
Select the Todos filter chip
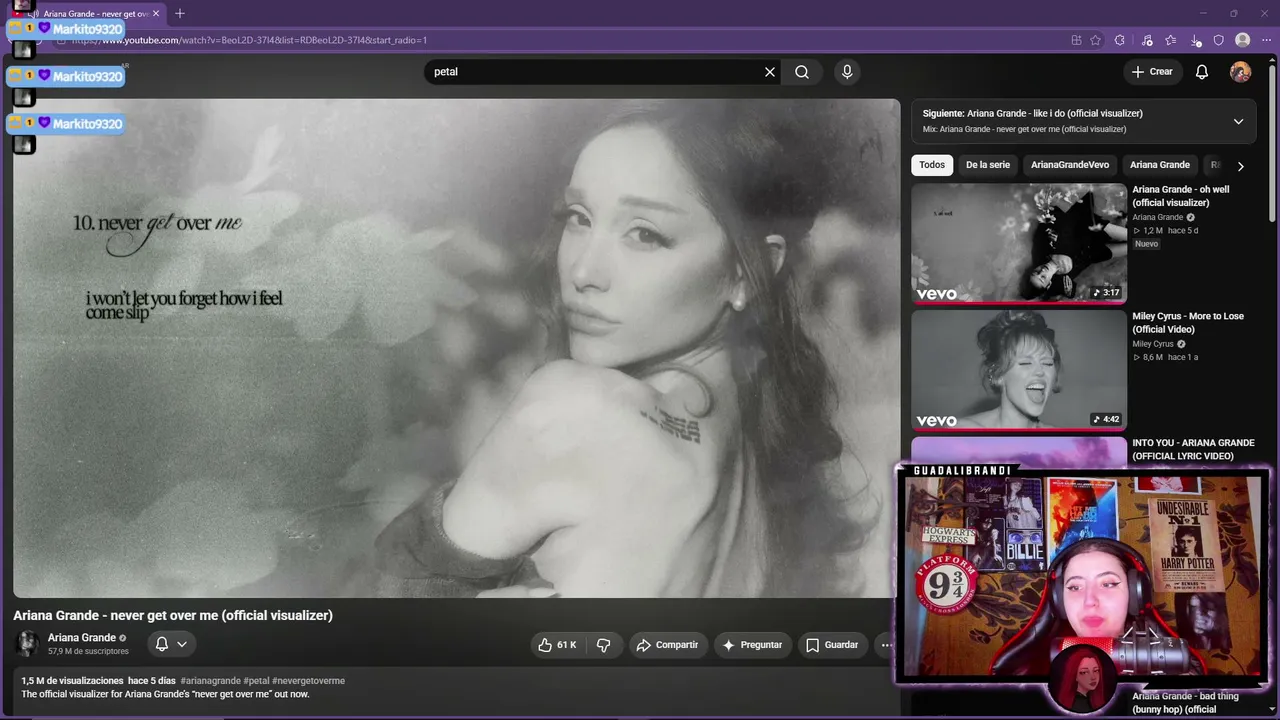(x=932, y=165)
